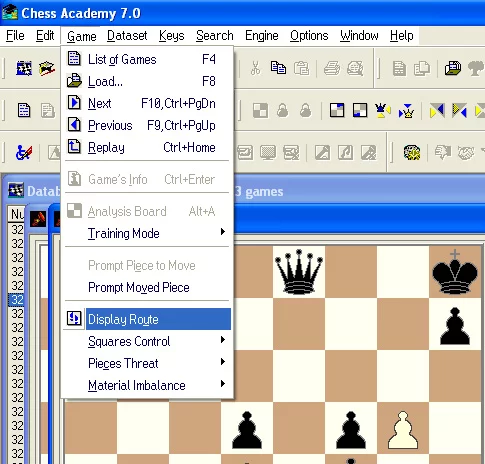Click the grey notepad icon in second toolbar
Screen dimensions: 485x464
[47, 111]
